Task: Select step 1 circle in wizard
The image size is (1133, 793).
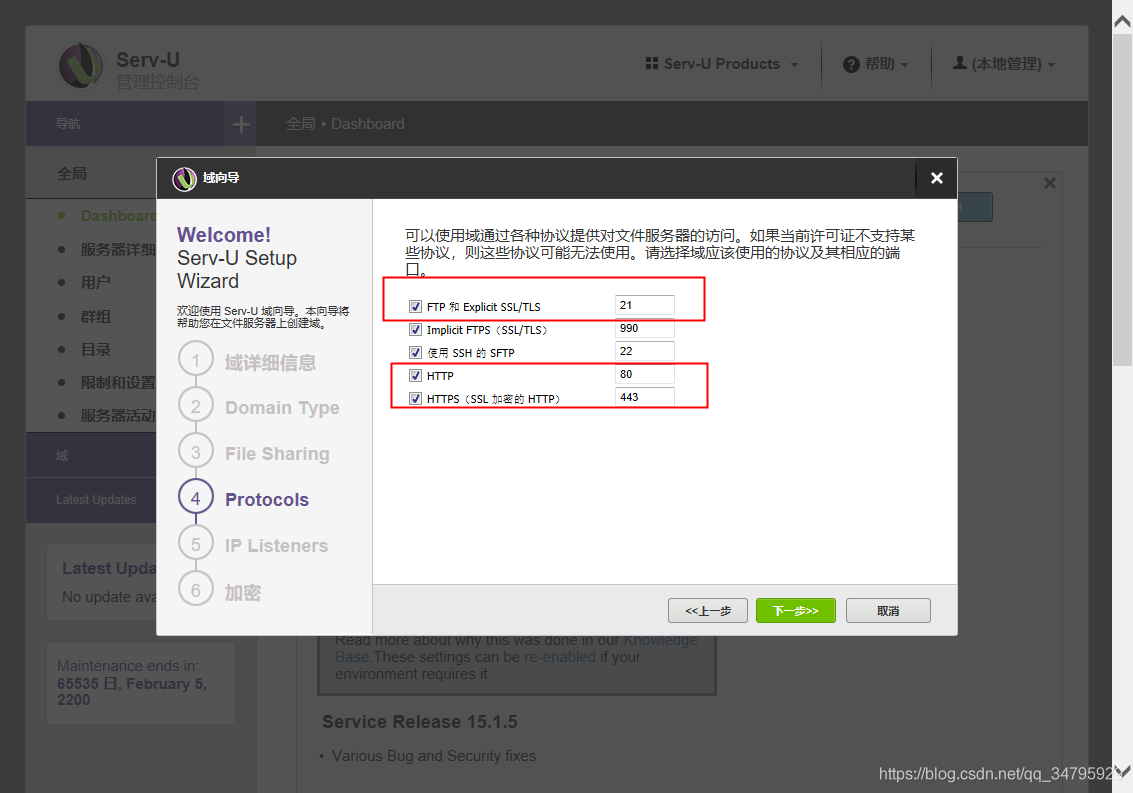Action: [196, 359]
